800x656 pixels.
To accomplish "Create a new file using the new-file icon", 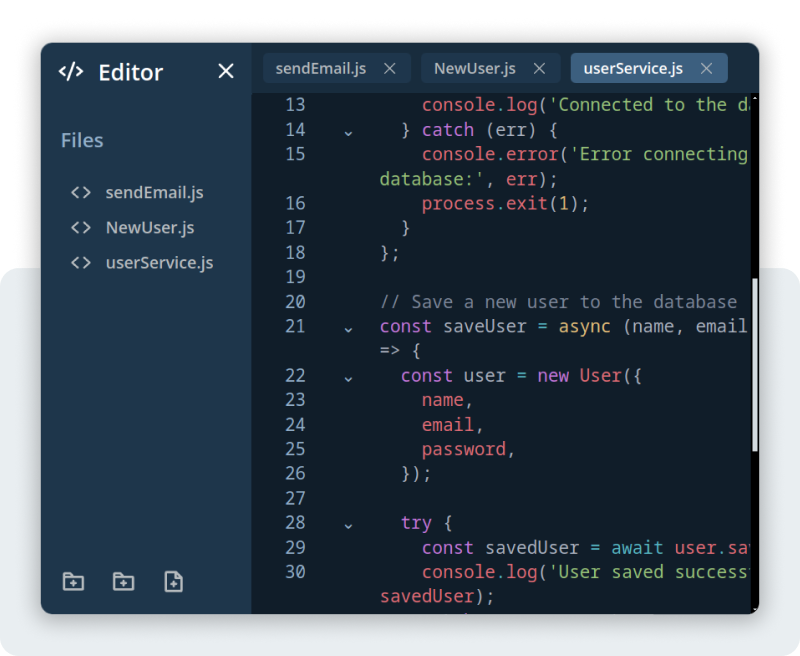I will [173, 580].
